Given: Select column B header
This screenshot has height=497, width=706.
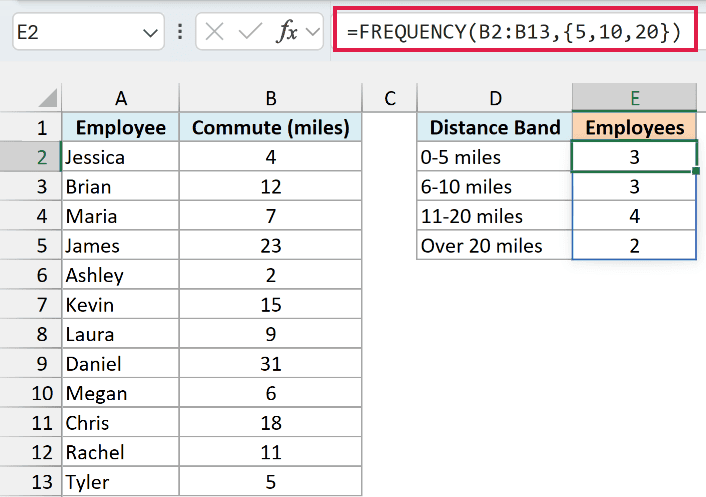Looking at the screenshot, I should coord(271,98).
